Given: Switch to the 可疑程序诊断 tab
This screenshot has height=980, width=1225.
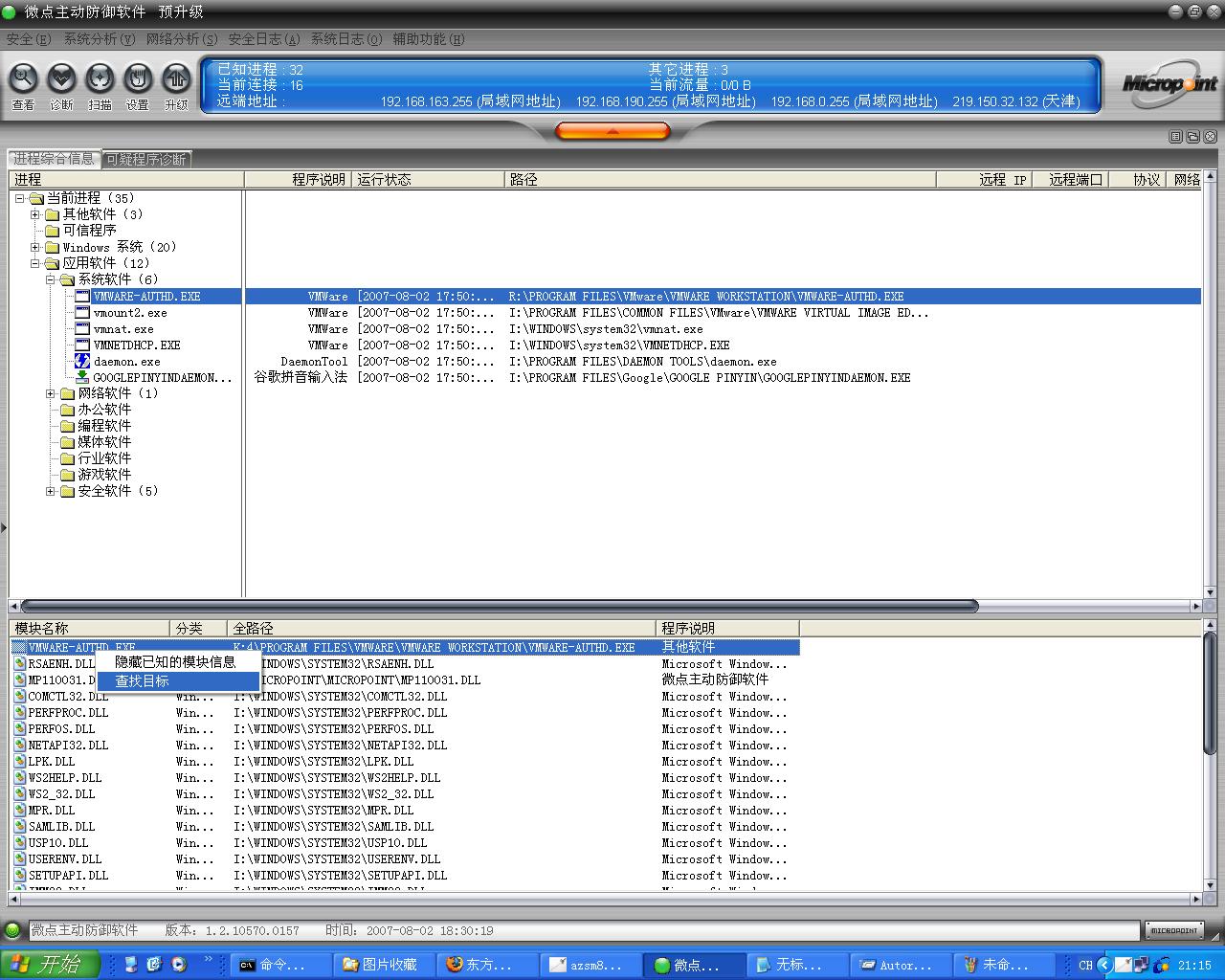Looking at the screenshot, I should tap(146, 160).
